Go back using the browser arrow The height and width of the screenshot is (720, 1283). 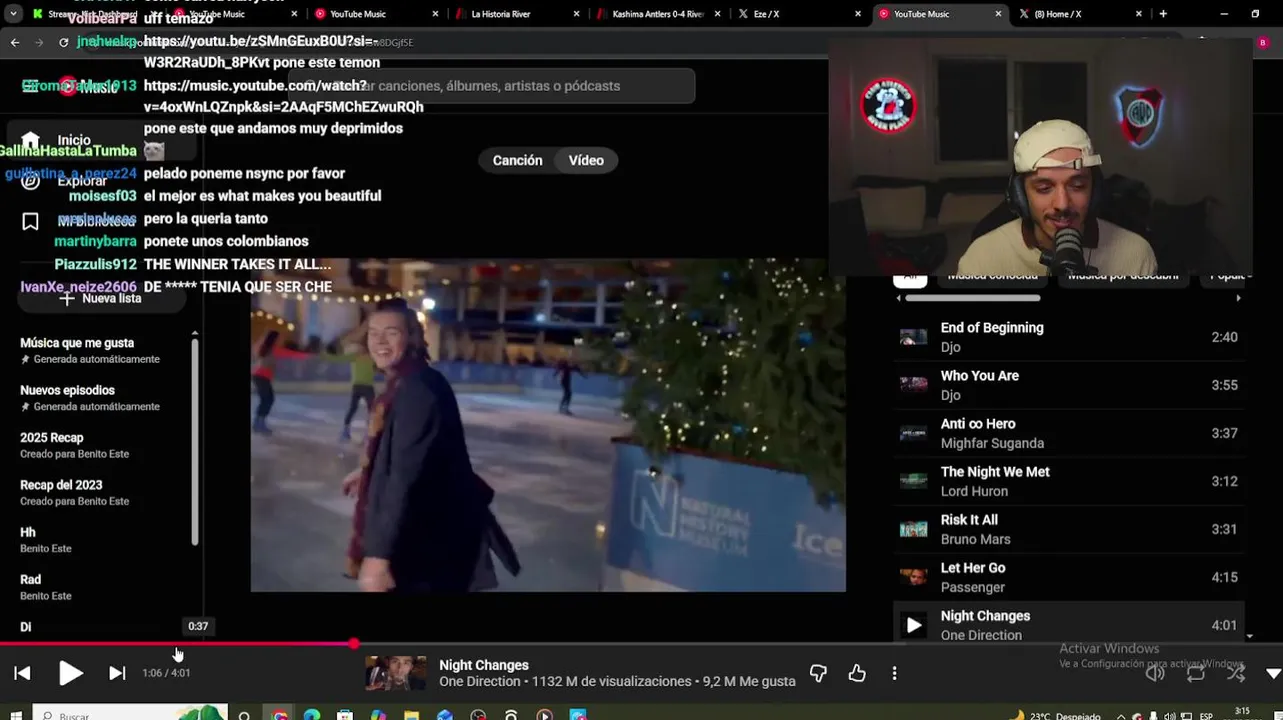(14, 42)
